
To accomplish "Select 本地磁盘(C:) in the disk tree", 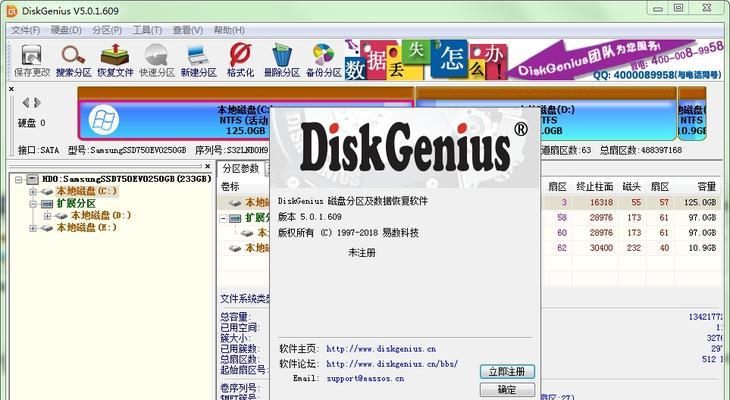I will point(87,191).
